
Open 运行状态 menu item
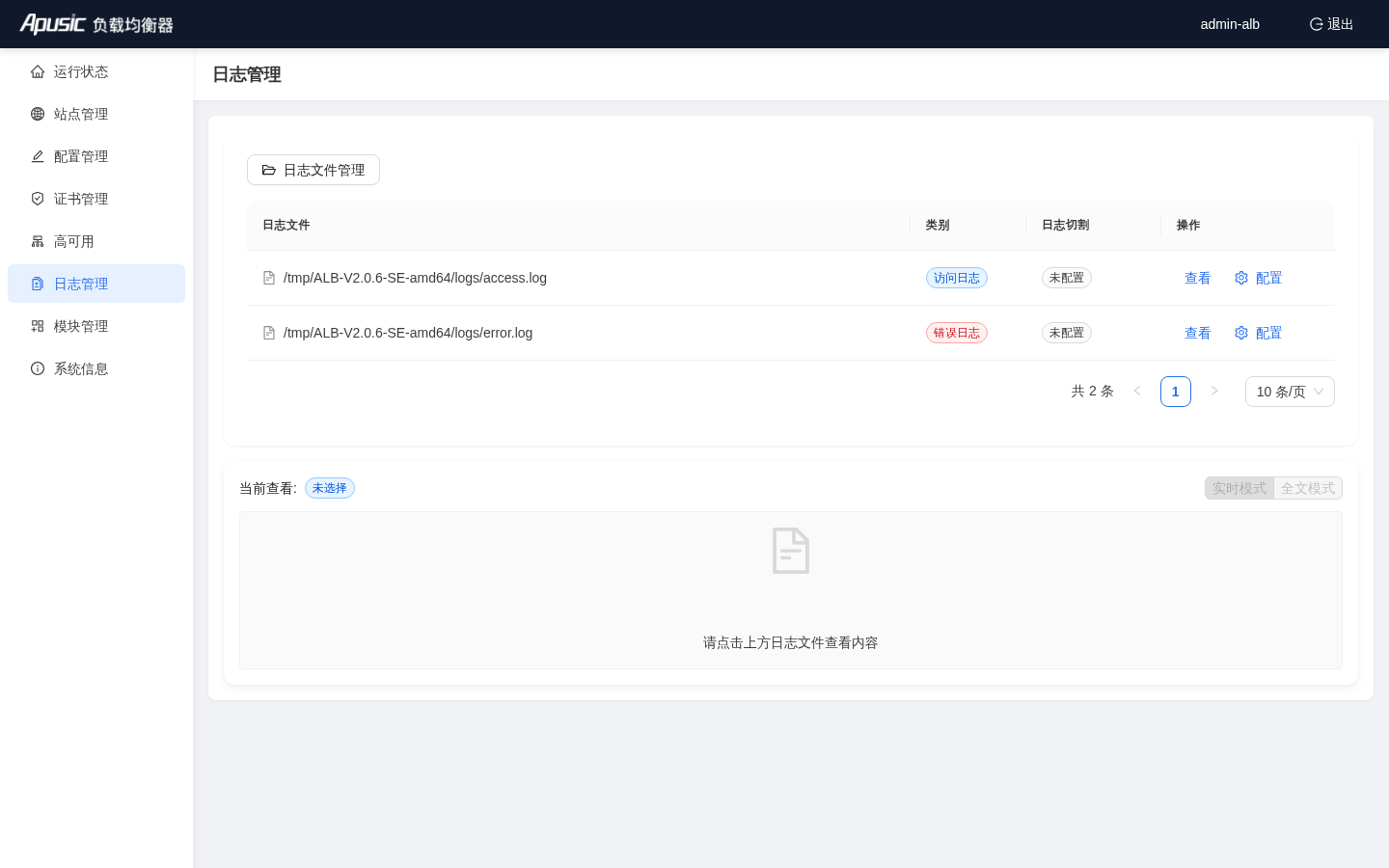click(x=96, y=71)
